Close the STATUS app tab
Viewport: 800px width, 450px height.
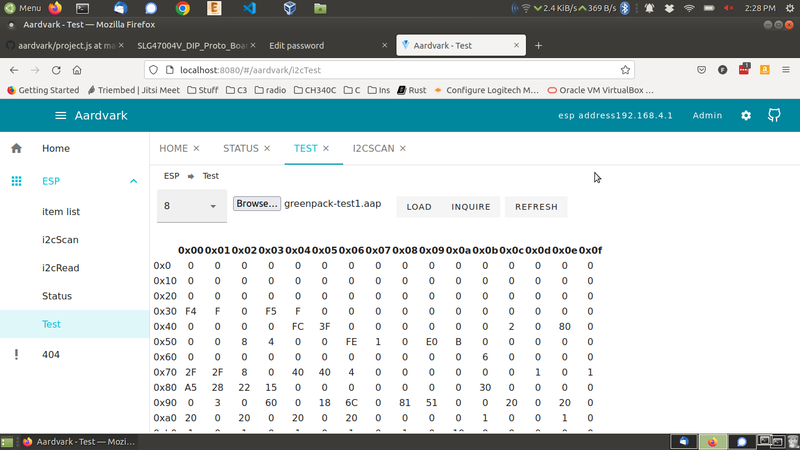pyautogui.click(x=267, y=148)
